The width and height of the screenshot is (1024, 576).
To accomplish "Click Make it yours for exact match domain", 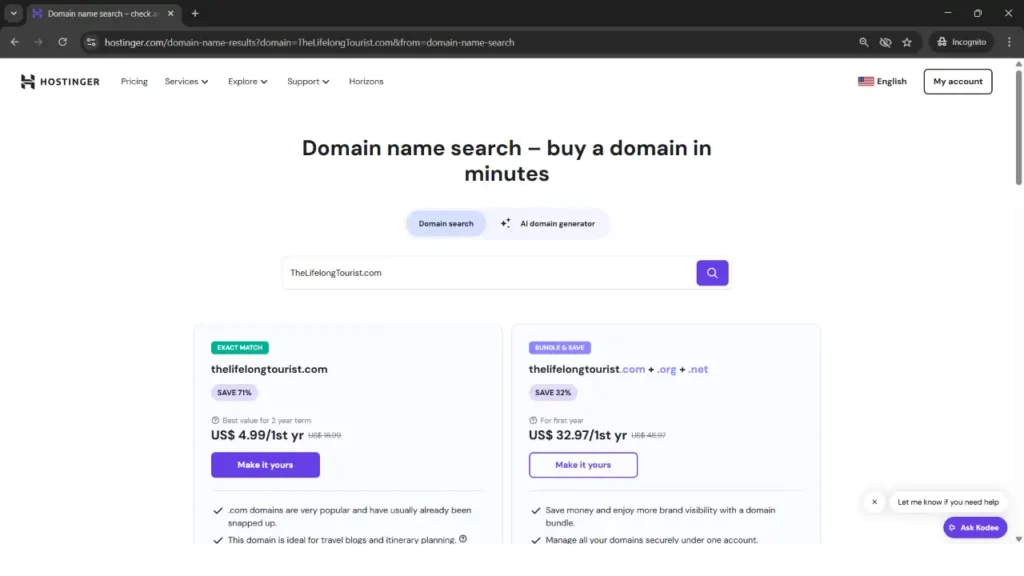I will tap(265, 465).
